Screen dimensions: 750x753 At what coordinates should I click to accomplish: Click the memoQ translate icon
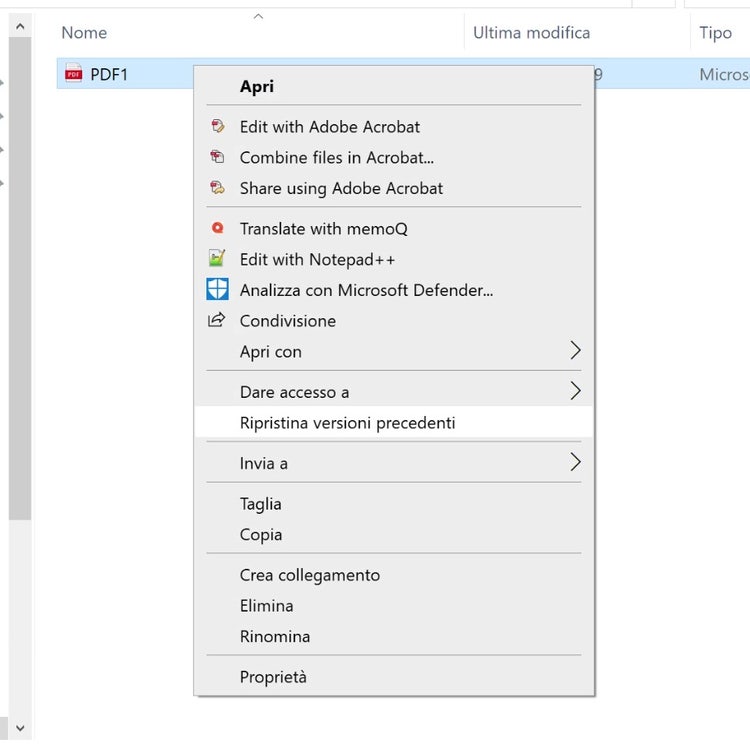pyautogui.click(x=217, y=229)
